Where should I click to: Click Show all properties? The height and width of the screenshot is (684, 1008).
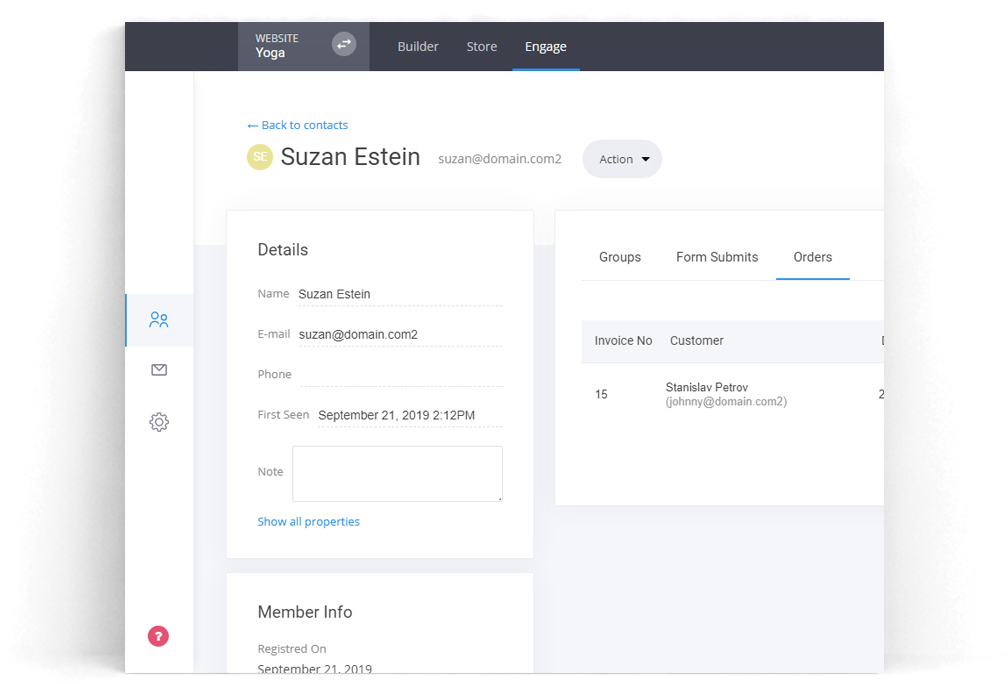(x=308, y=521)
